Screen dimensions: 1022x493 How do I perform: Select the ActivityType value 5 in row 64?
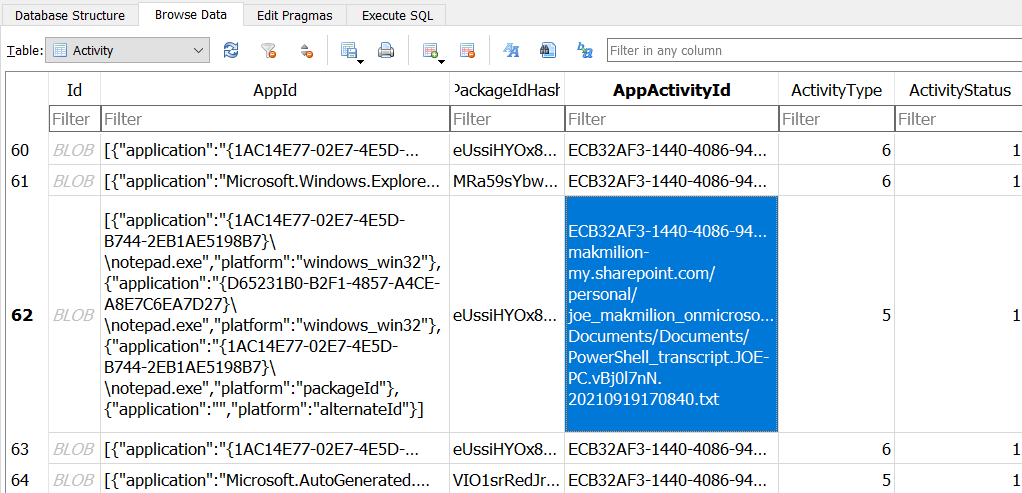(x=836, y=480)
